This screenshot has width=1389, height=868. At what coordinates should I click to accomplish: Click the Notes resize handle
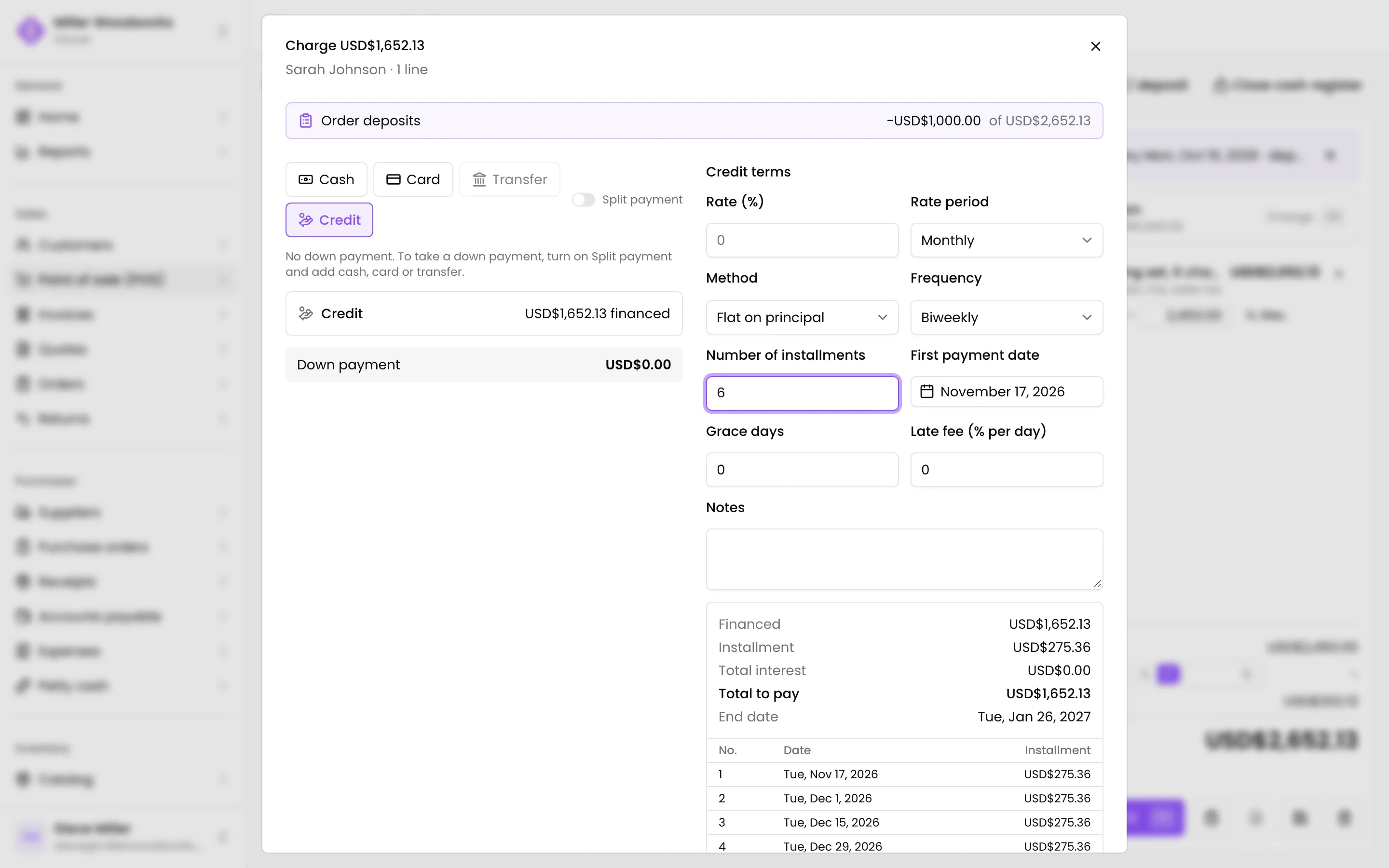(x=1097, y=584)
